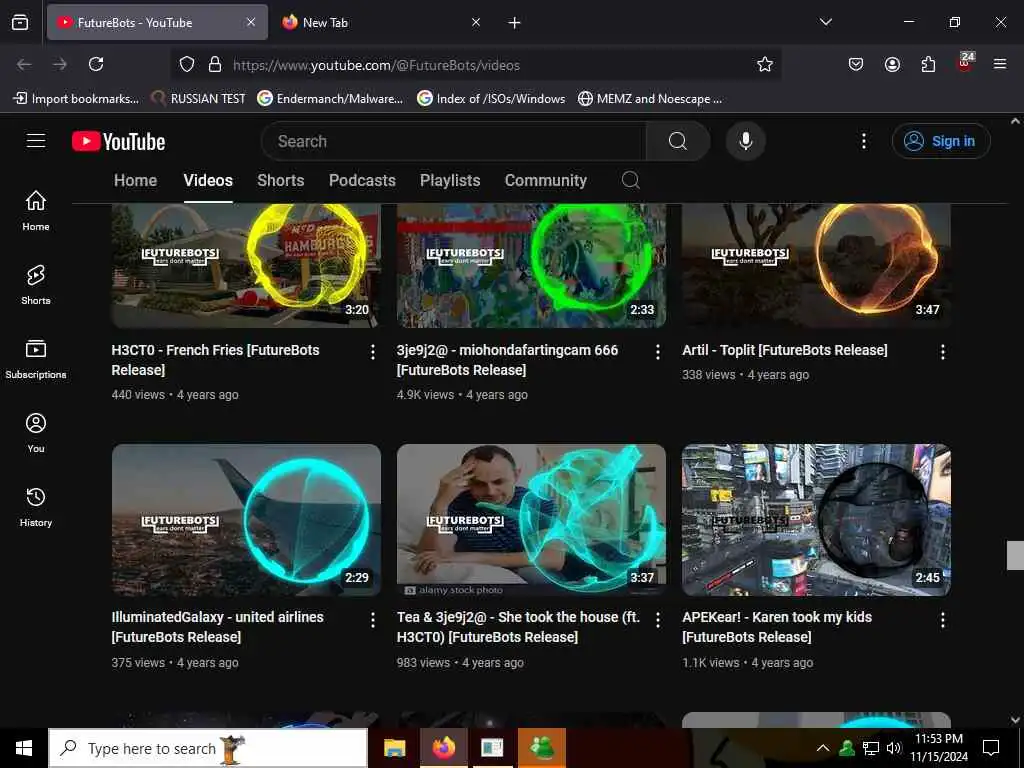Image resolution: width=1024 pixels, height=768 pixels.
Task: Open Windows Start menu
Action: [24, 748]
